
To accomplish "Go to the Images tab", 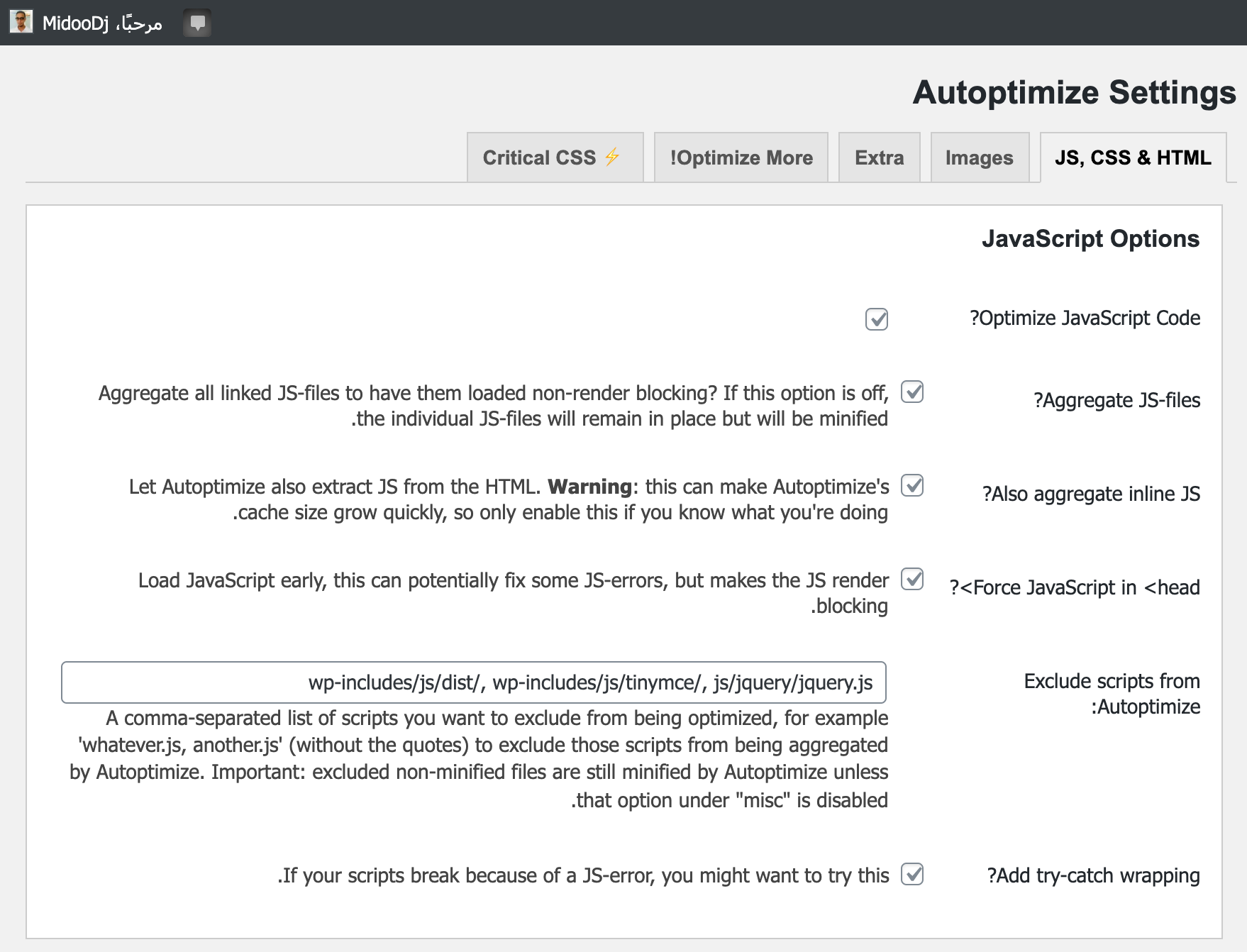I will point(979,157).
